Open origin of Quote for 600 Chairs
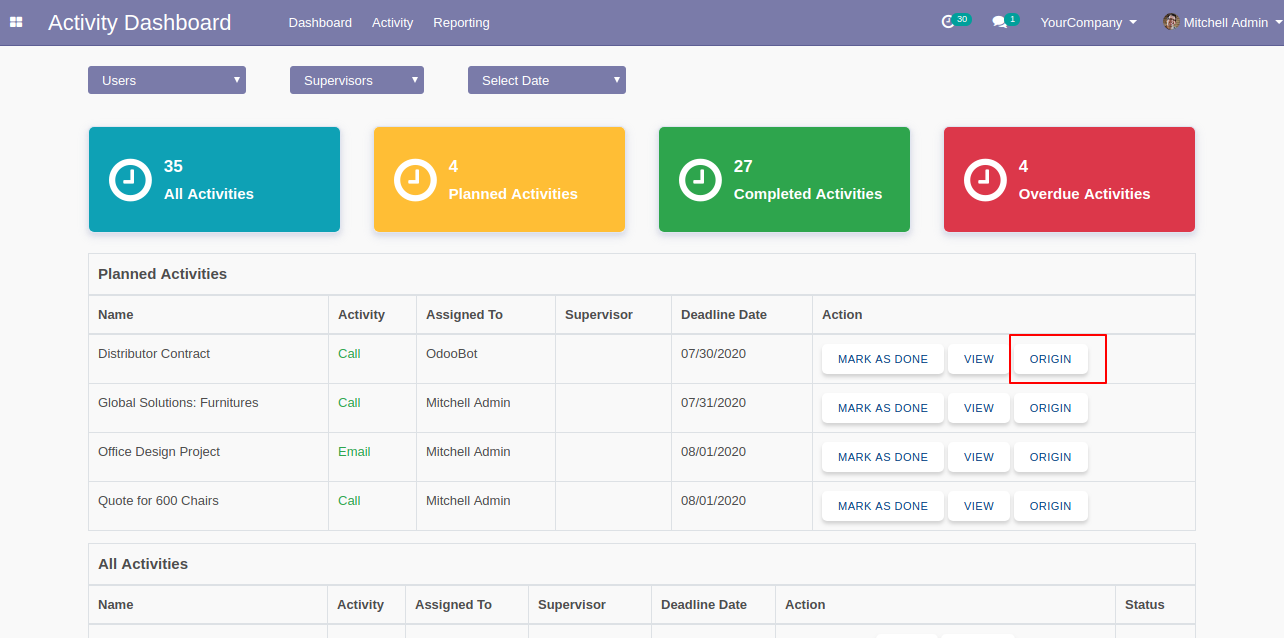 tap(1051, 506)
